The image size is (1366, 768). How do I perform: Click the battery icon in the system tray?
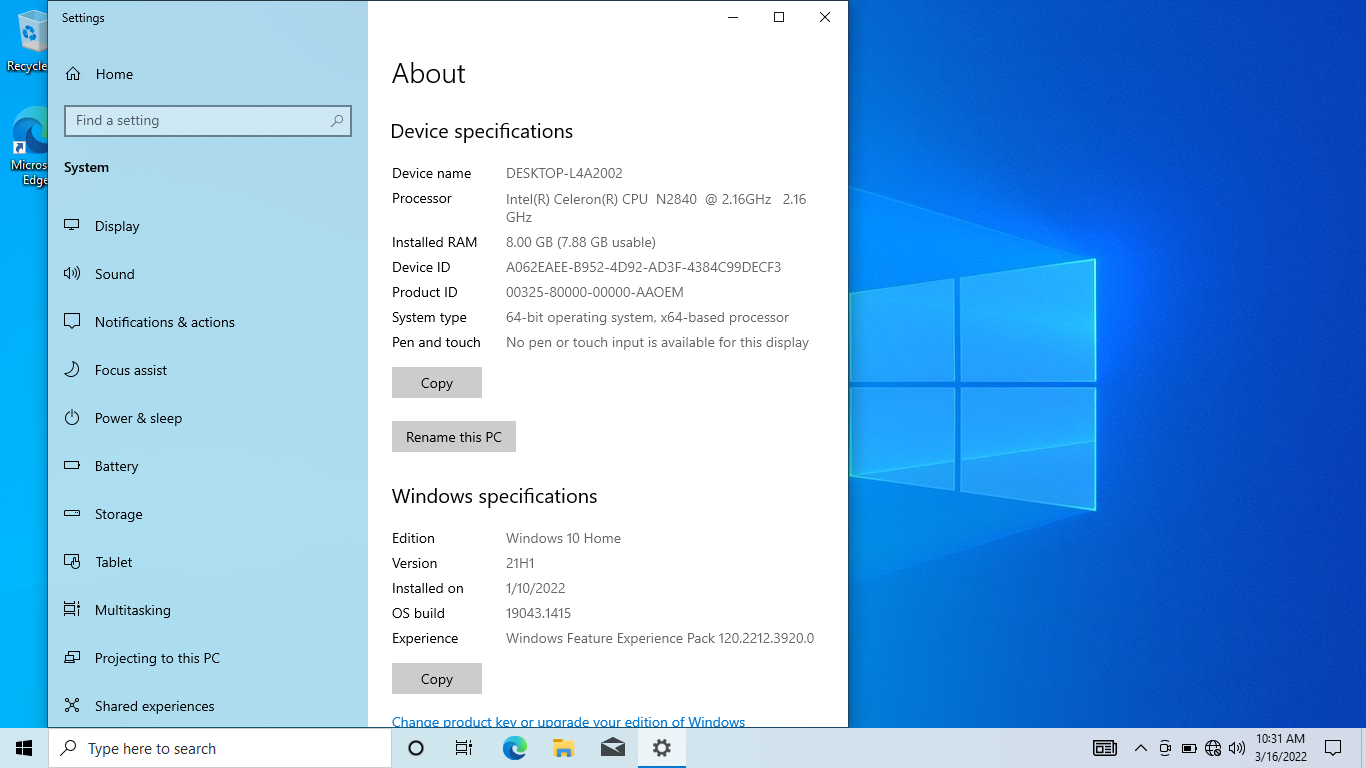tap(1189, 748)
